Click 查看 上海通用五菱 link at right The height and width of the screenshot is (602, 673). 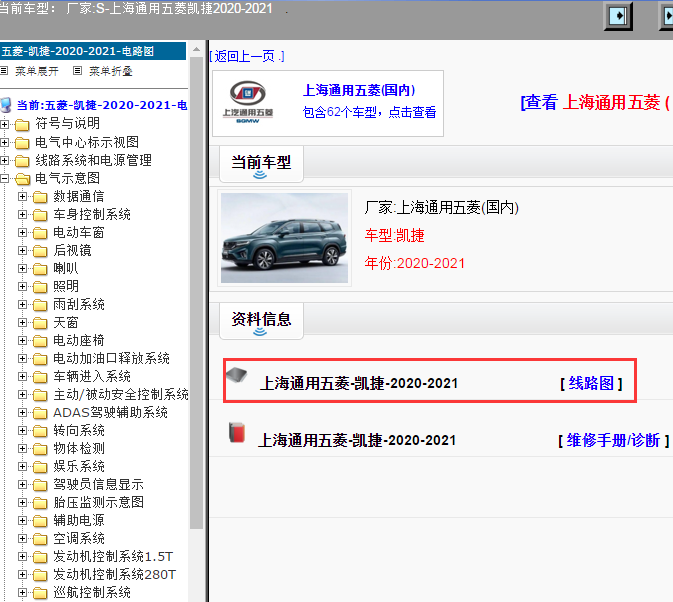[x=596, y=103]
